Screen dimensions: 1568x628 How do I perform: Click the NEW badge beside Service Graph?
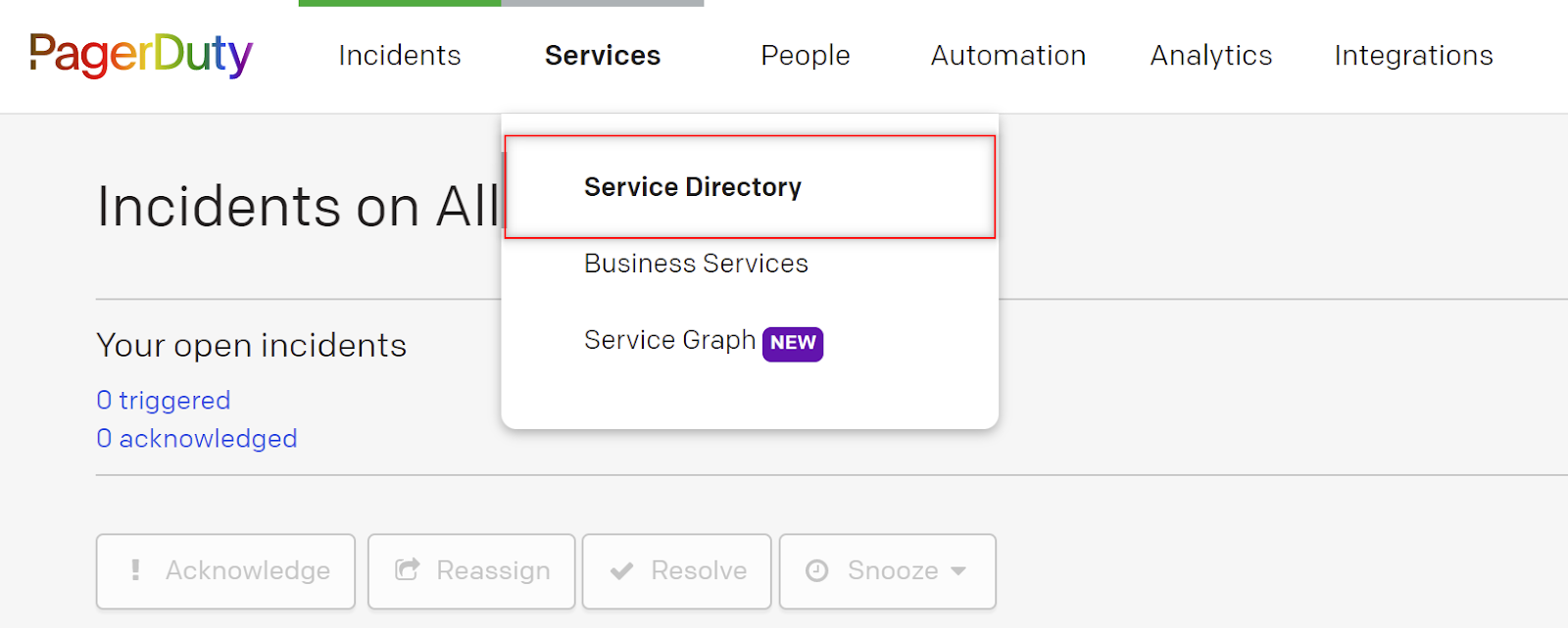[792, 344]
